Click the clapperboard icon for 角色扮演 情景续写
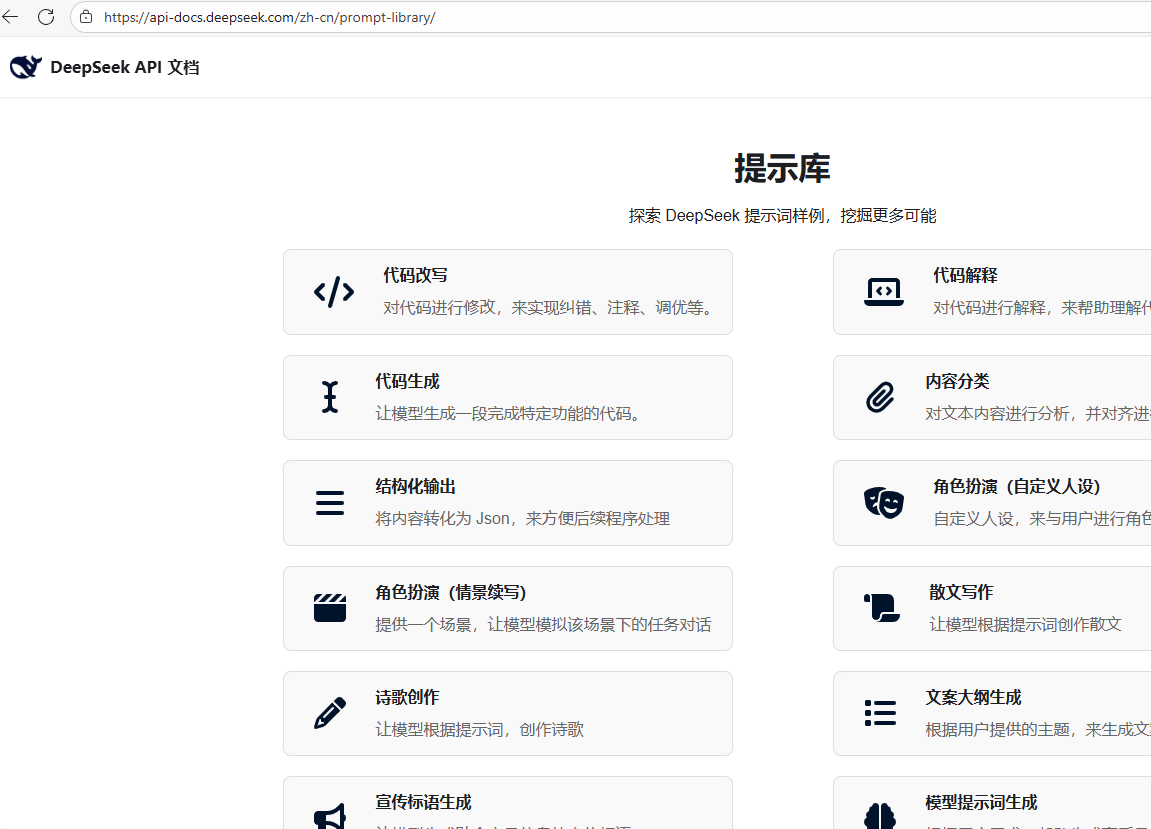Image resolution: width=1151 pixels, height=829 pixels. pyautogui.click(x=330, y=608)
